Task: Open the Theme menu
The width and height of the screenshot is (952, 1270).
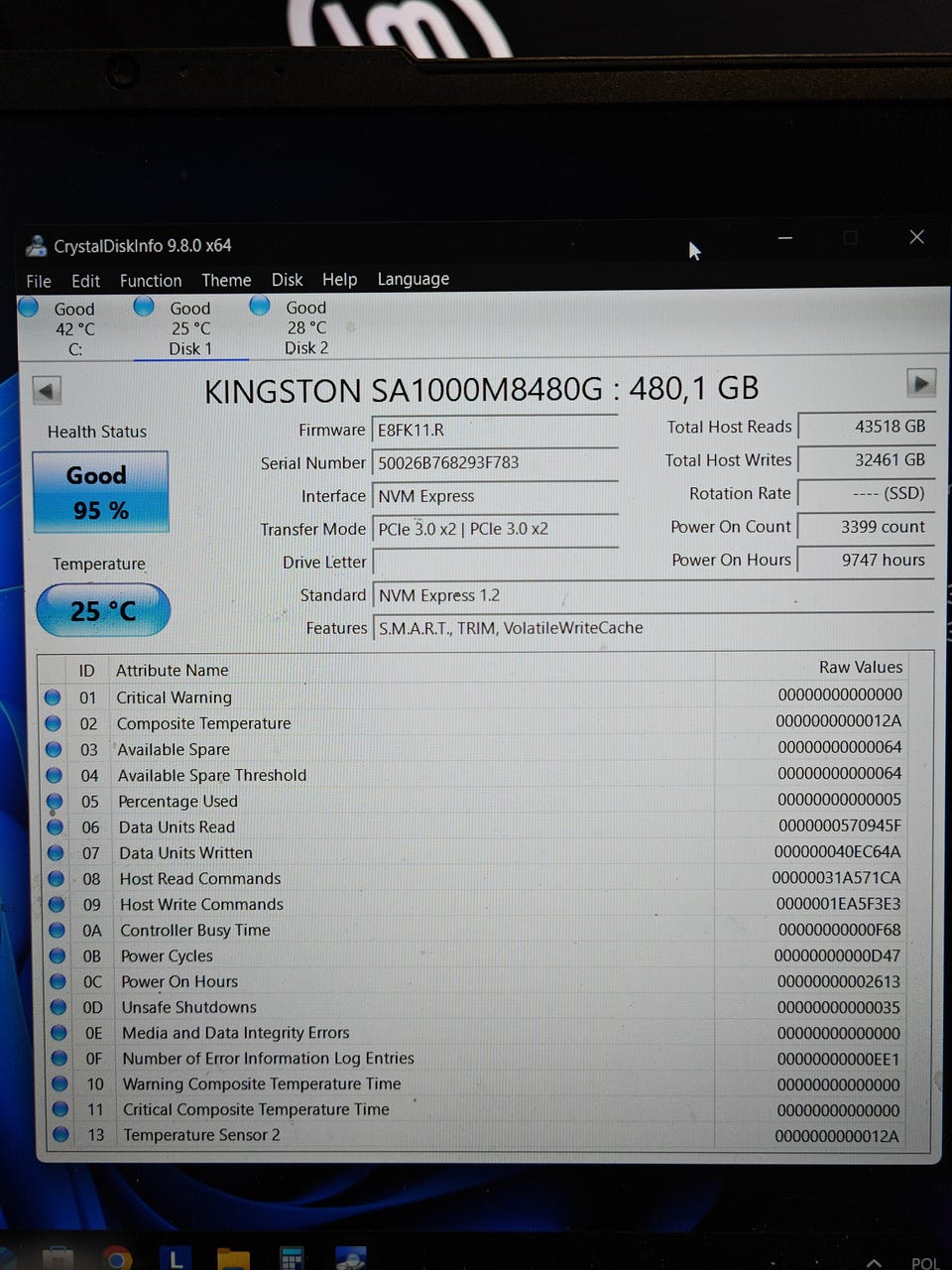Action: pos(226,280)
